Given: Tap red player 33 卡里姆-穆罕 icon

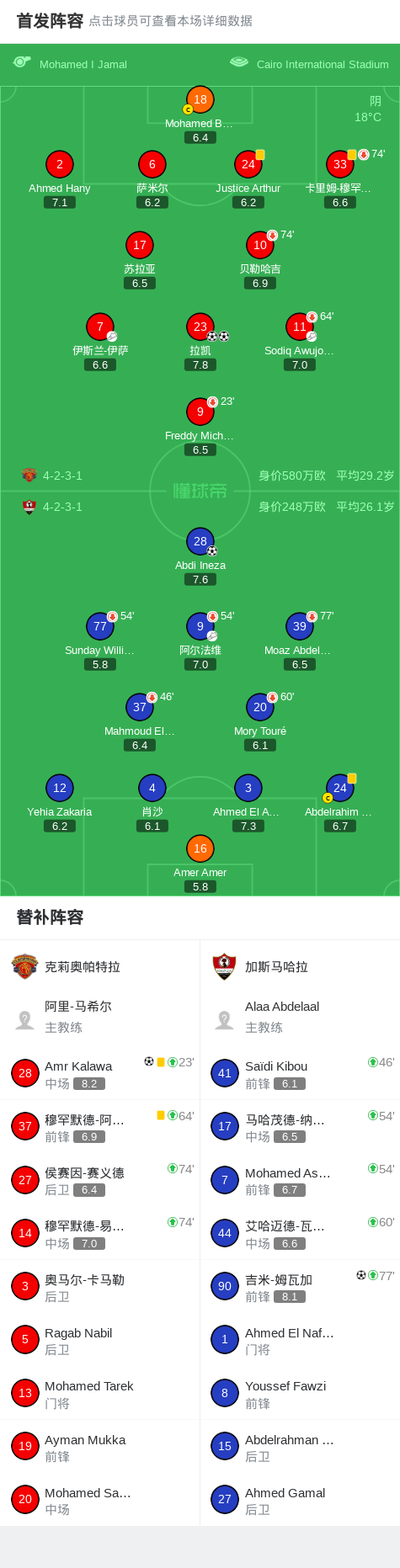Looking at the screenshot, I should [x=340, y=164].
